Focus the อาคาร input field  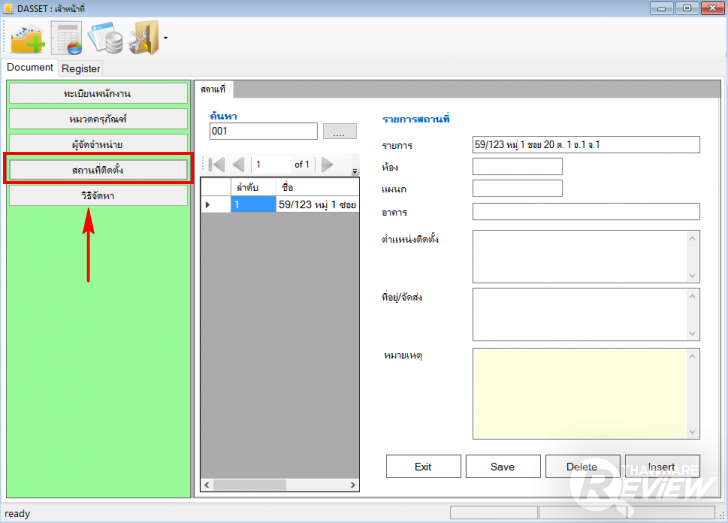[x=586, y=211]
